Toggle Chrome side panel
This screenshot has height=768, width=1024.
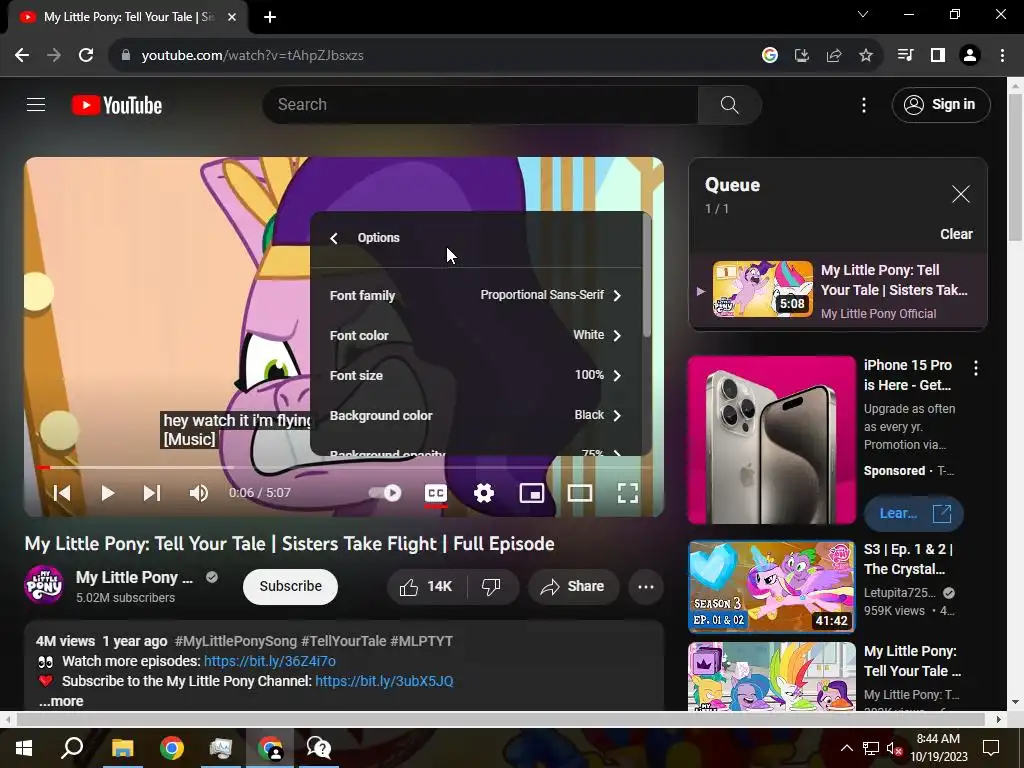[x=938, y=56]
